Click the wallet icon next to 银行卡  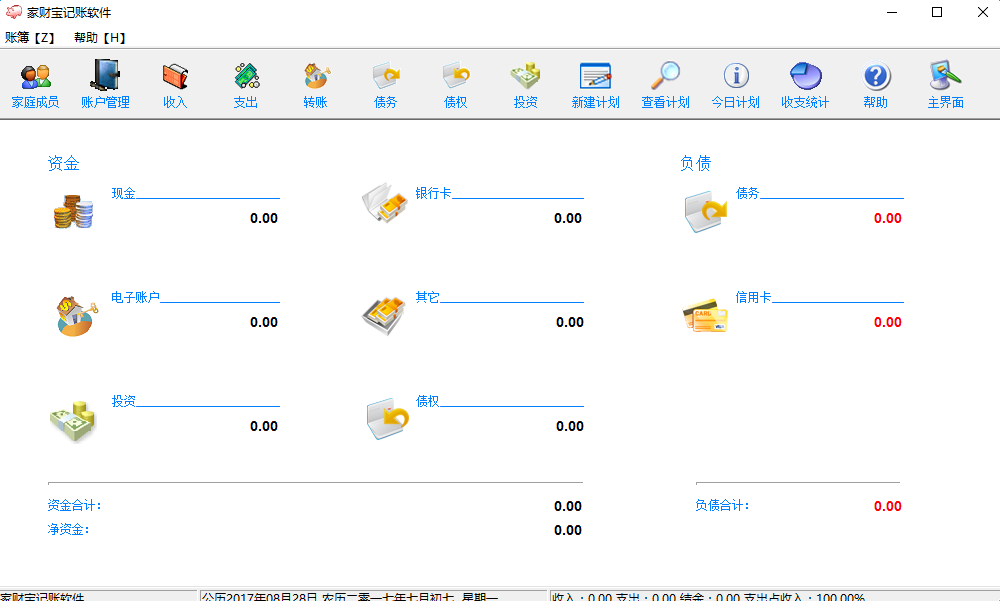pyautogui.click(x=385, y=204)
